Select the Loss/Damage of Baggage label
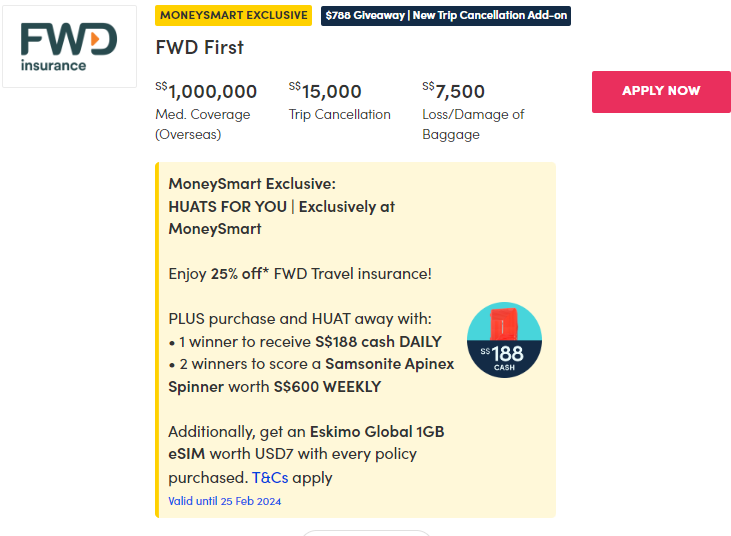The image size is (731, 536). click(473, 124)
